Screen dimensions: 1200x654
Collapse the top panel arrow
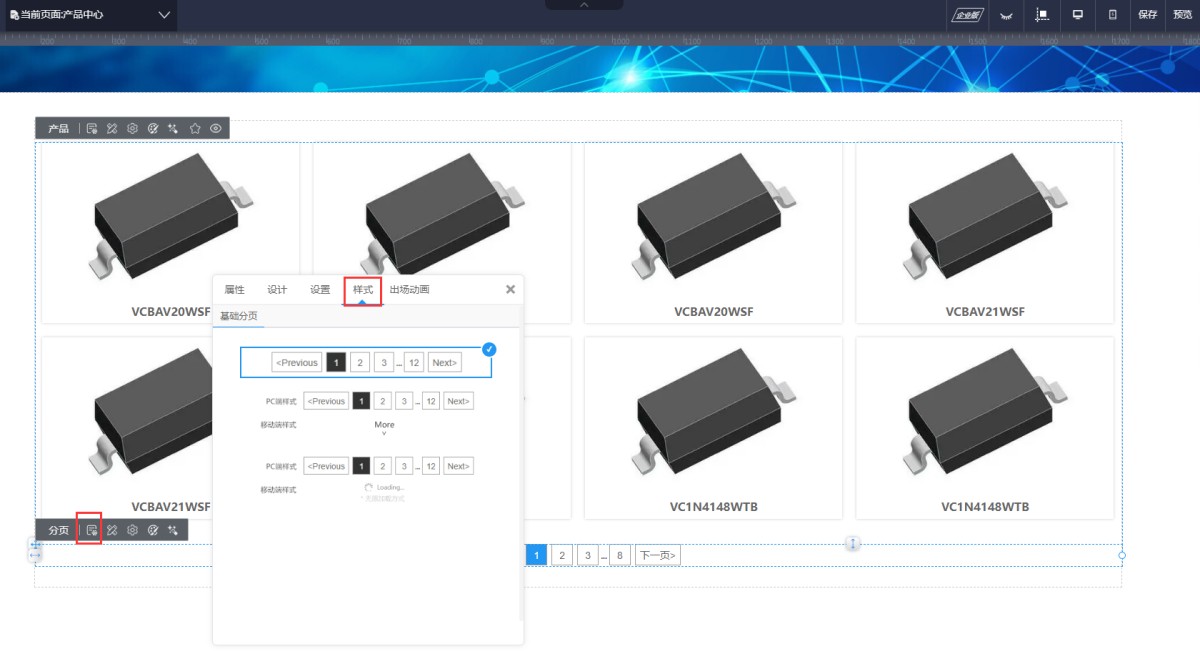click(x=584, y=5)
